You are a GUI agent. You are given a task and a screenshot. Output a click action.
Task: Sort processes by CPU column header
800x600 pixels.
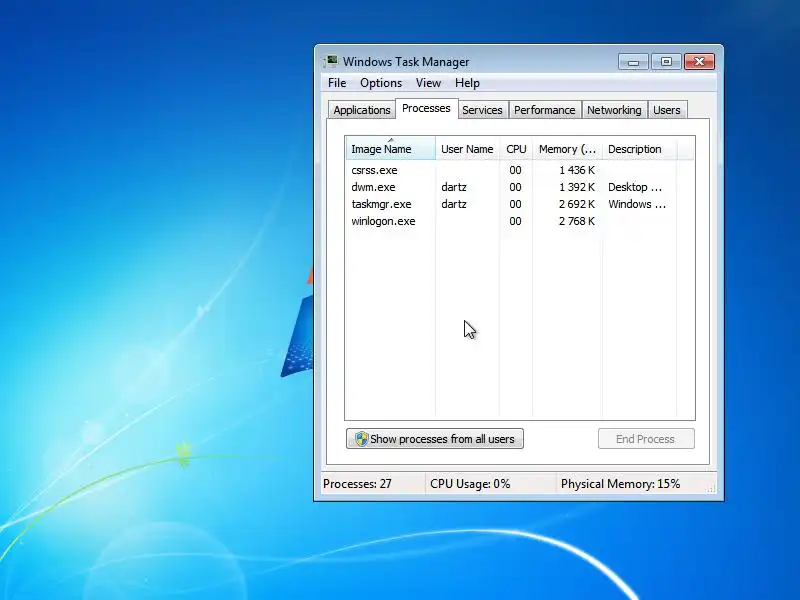[x=516, y=148]
